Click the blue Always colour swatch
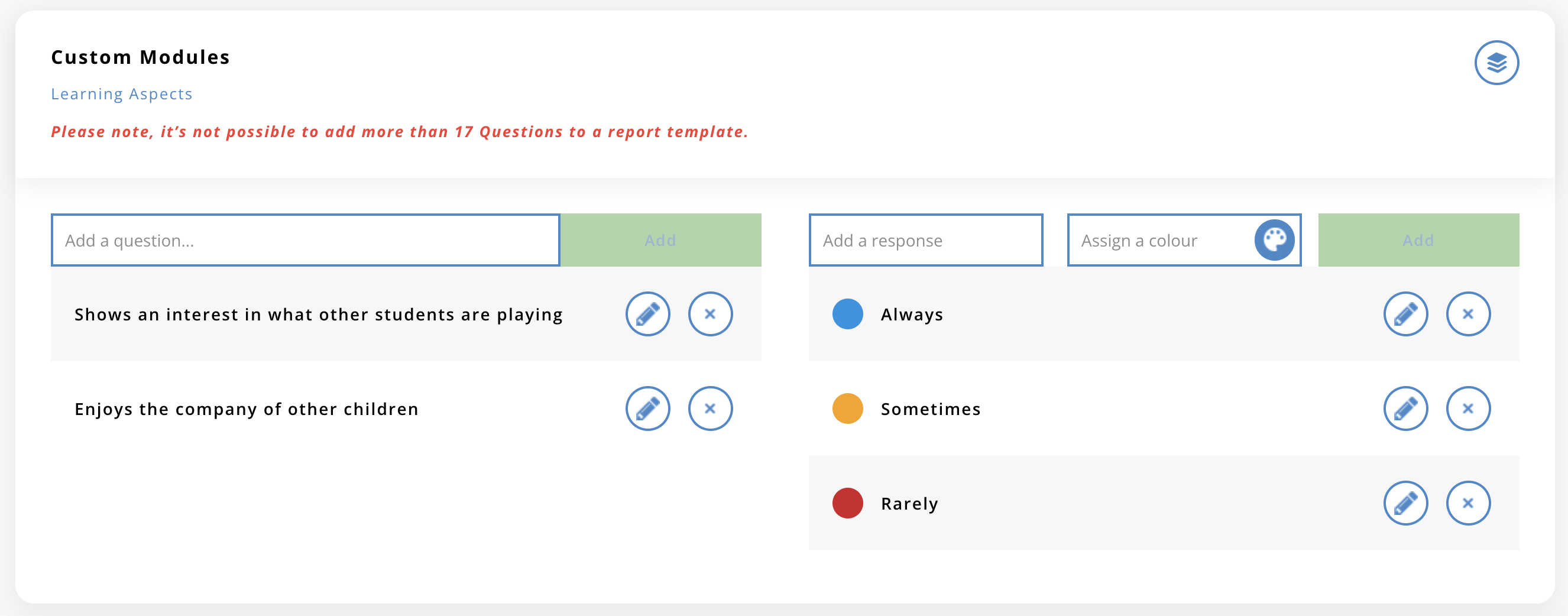The height and width of the screenshot is (616, 1568). tap(847, 314)
